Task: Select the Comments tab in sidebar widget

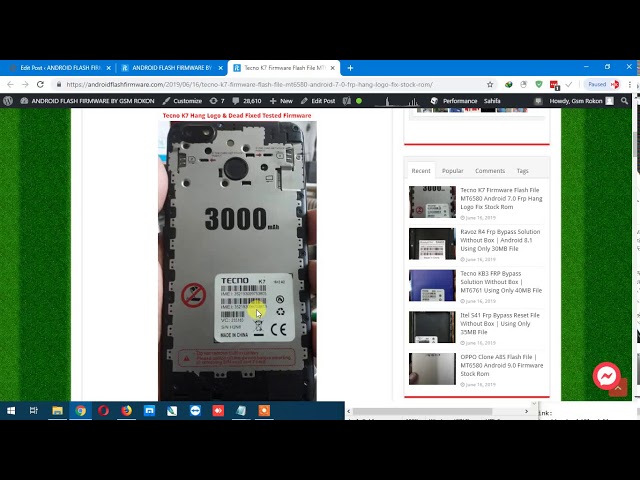Action: pyautogui.click(x=490, y=171)
